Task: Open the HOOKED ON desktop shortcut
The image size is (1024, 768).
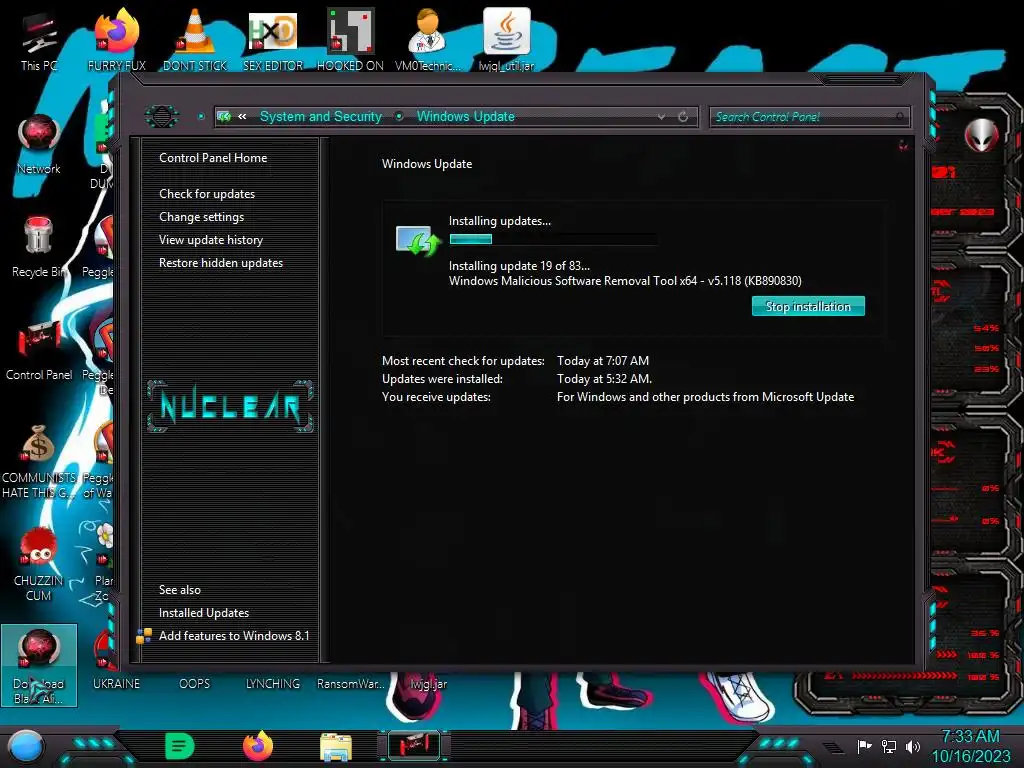Action: click(350, 40)
